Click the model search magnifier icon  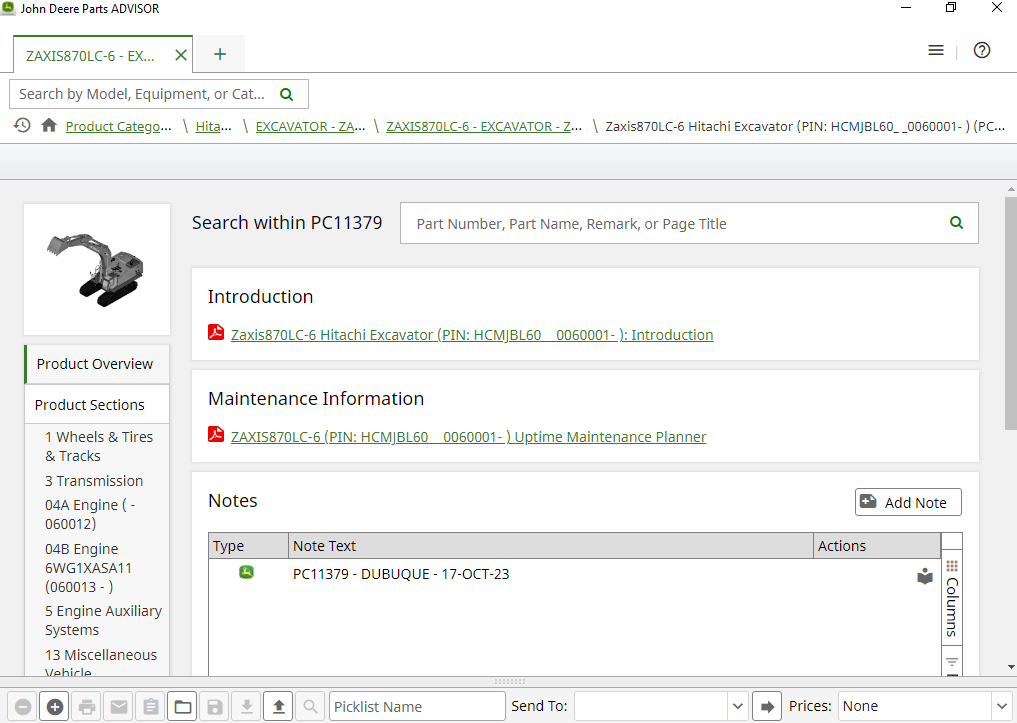tap(287, 94)
